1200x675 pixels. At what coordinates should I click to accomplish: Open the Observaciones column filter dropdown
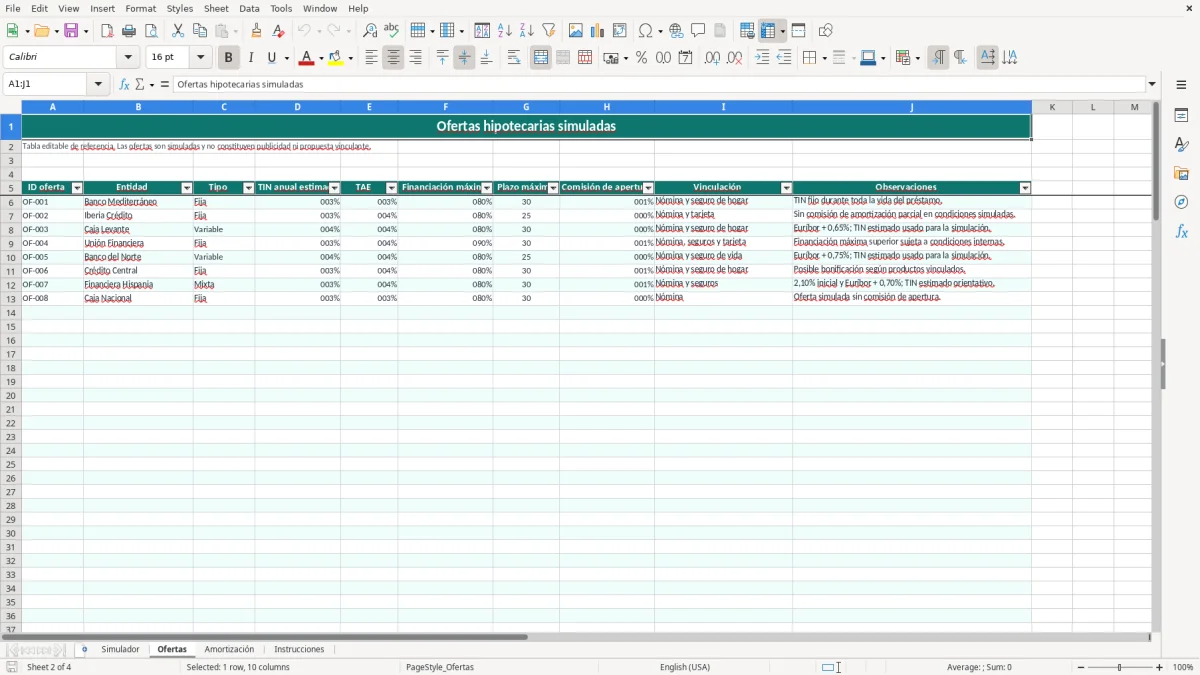click(x=1025, y=188)
